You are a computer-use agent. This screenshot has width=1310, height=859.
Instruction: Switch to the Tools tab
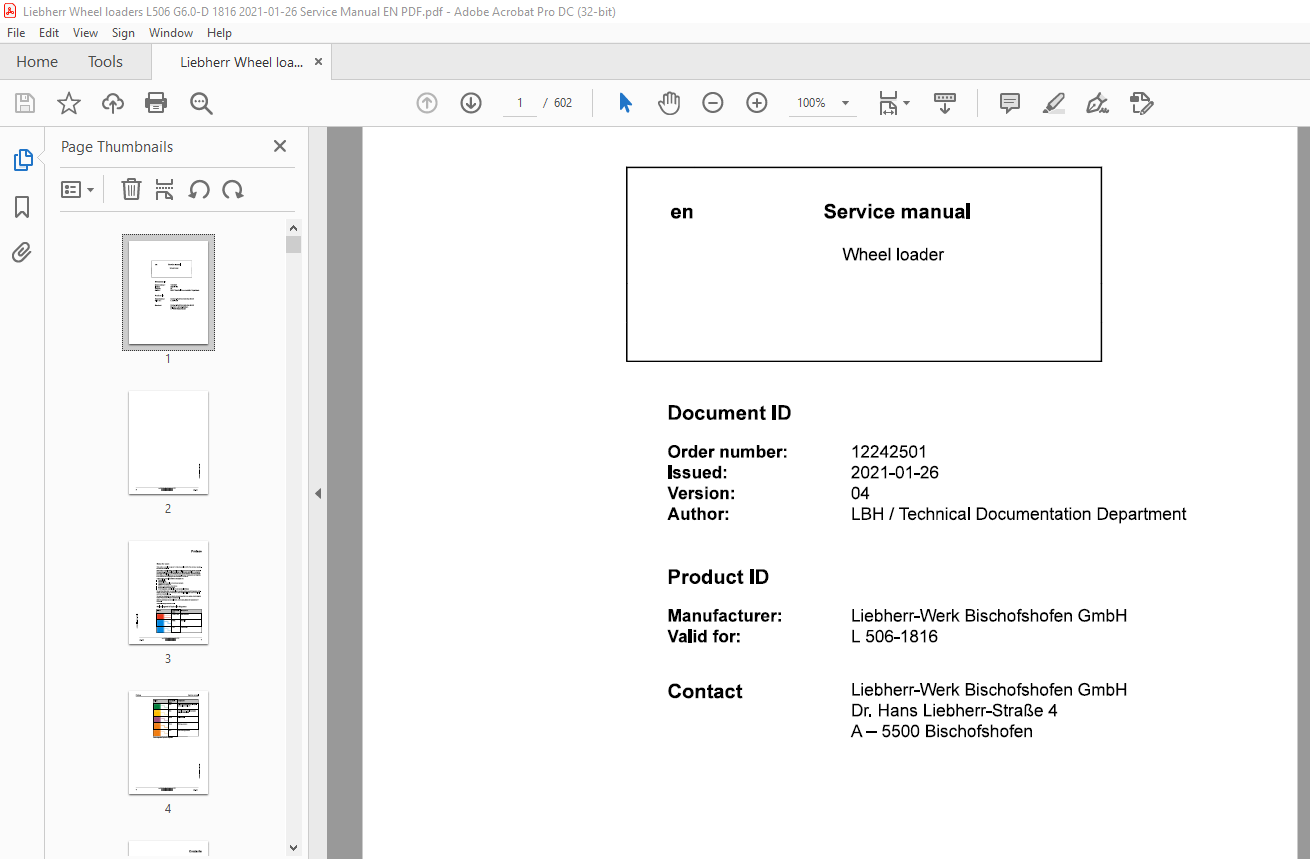pyautogui.click(x=105, y=62)
